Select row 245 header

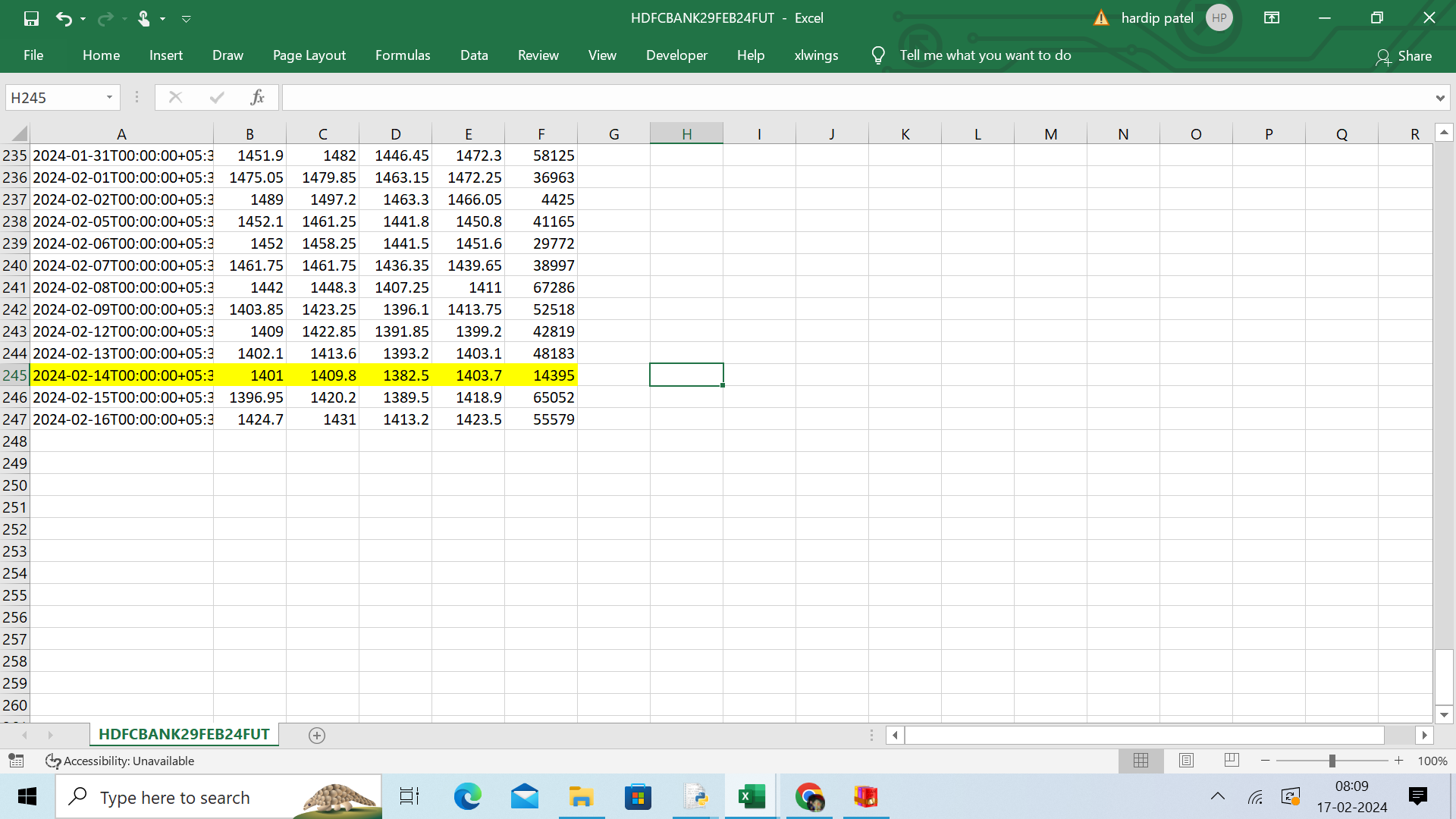[14, 375]
